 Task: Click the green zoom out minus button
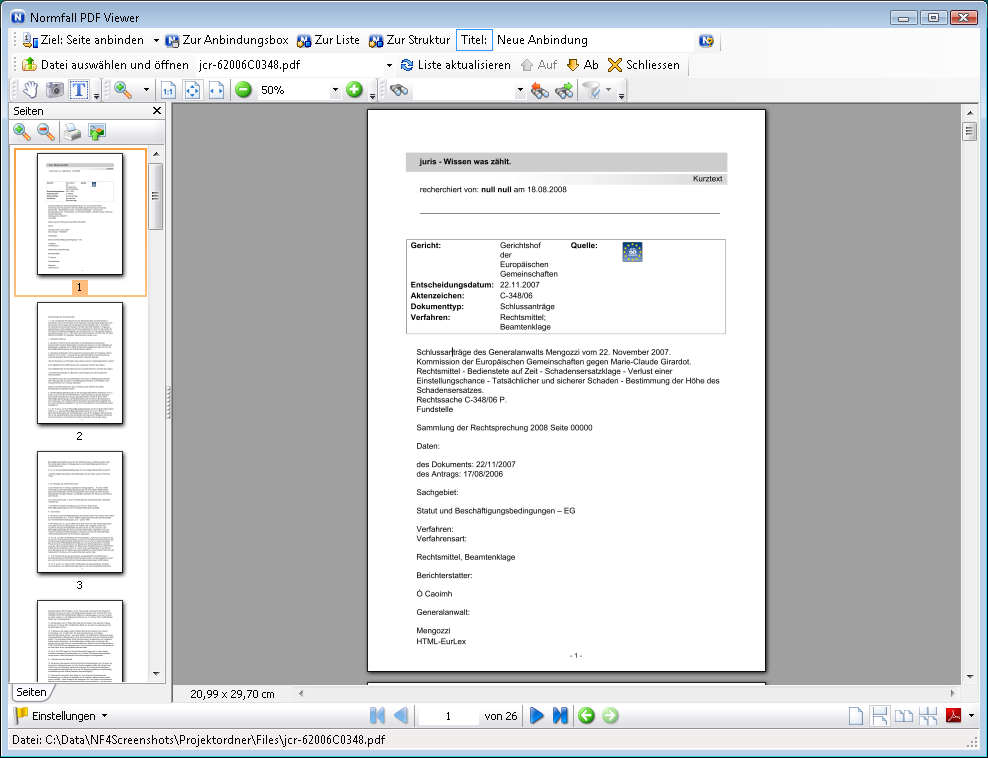point(243,90)
